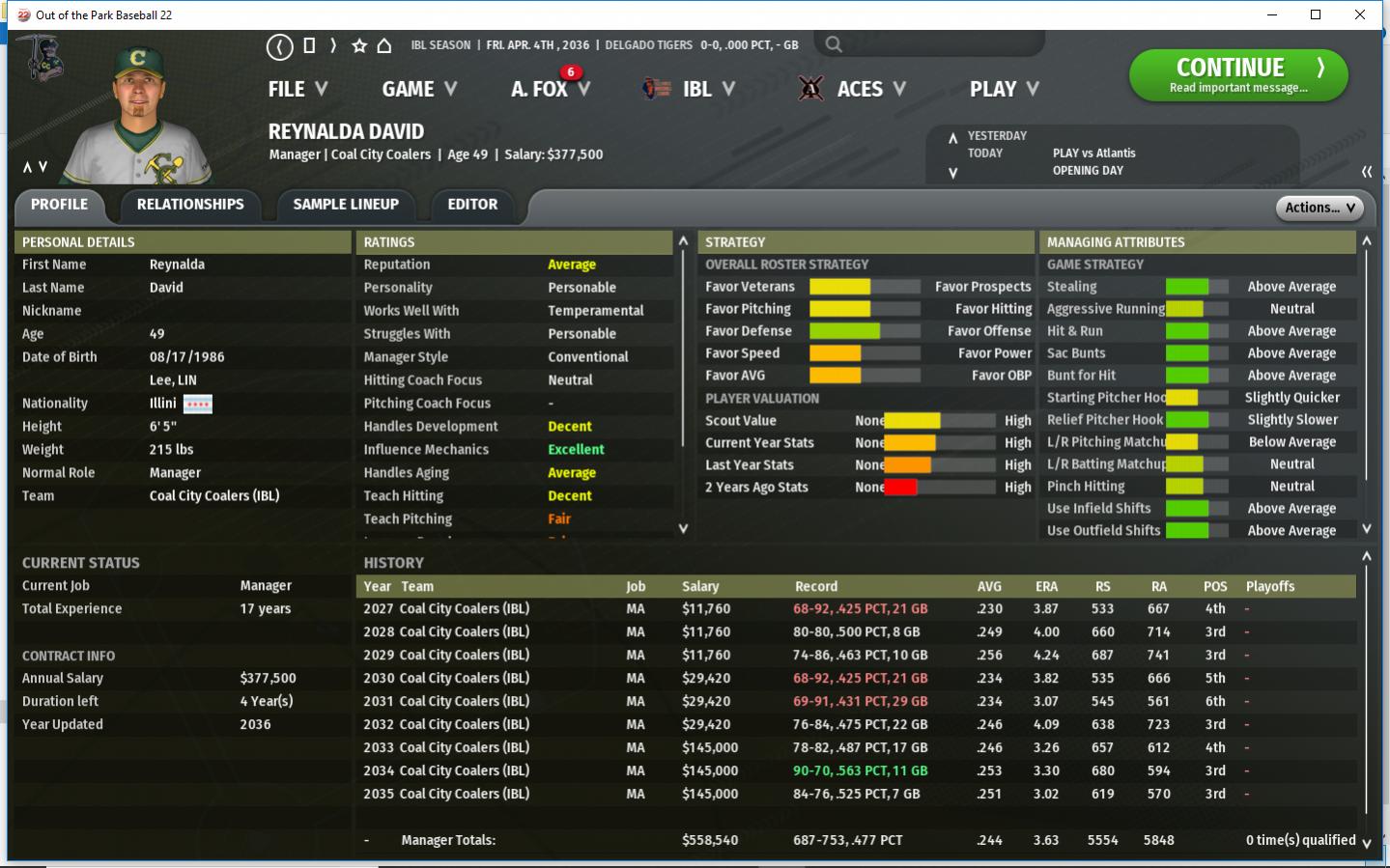Click the History table scroll-down arrow

[x=1367, y=843]
